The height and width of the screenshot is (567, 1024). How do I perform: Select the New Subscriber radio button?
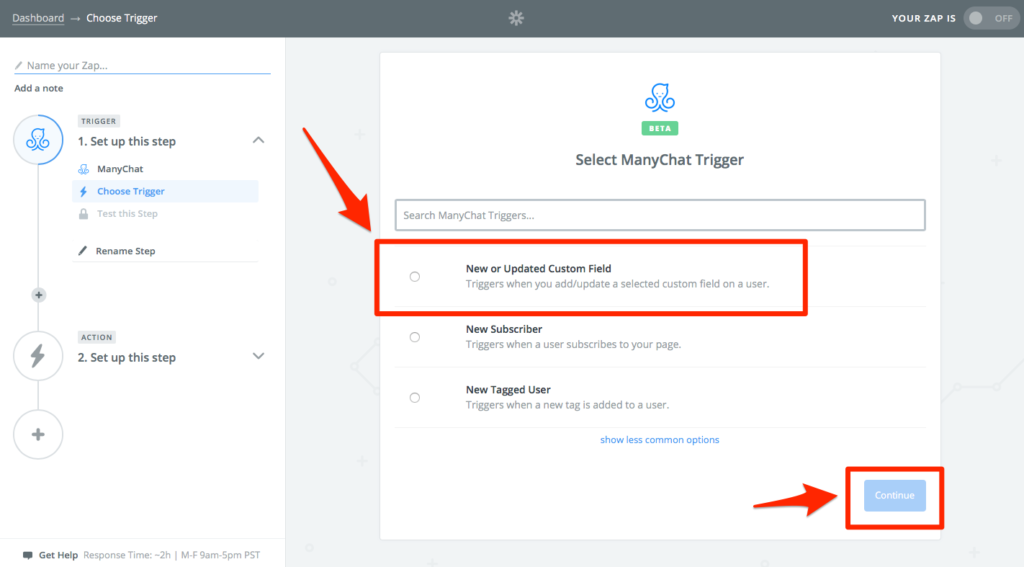coord(415,337)
